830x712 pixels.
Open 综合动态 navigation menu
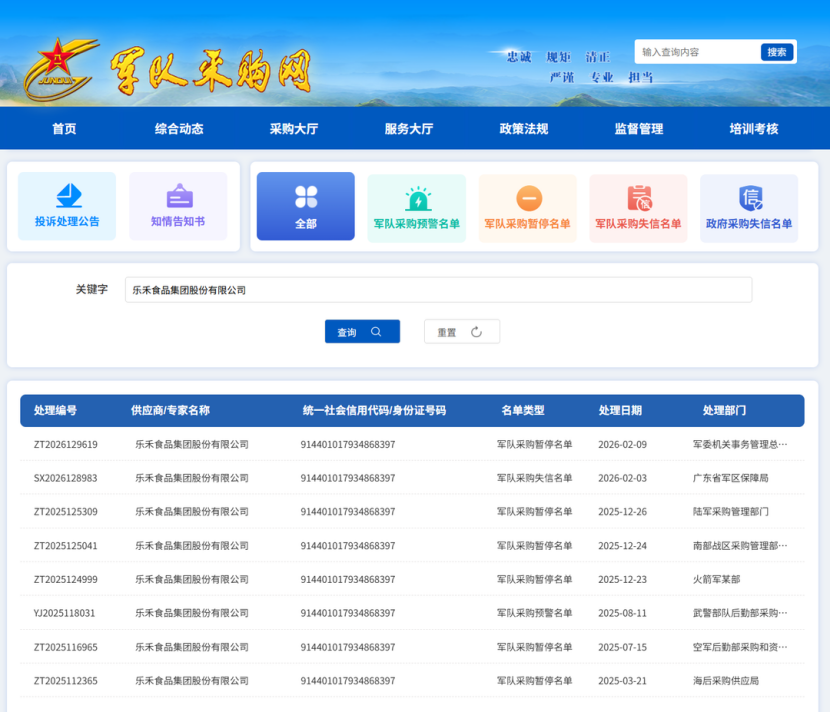pyautogui.click(x=179, y=129)
